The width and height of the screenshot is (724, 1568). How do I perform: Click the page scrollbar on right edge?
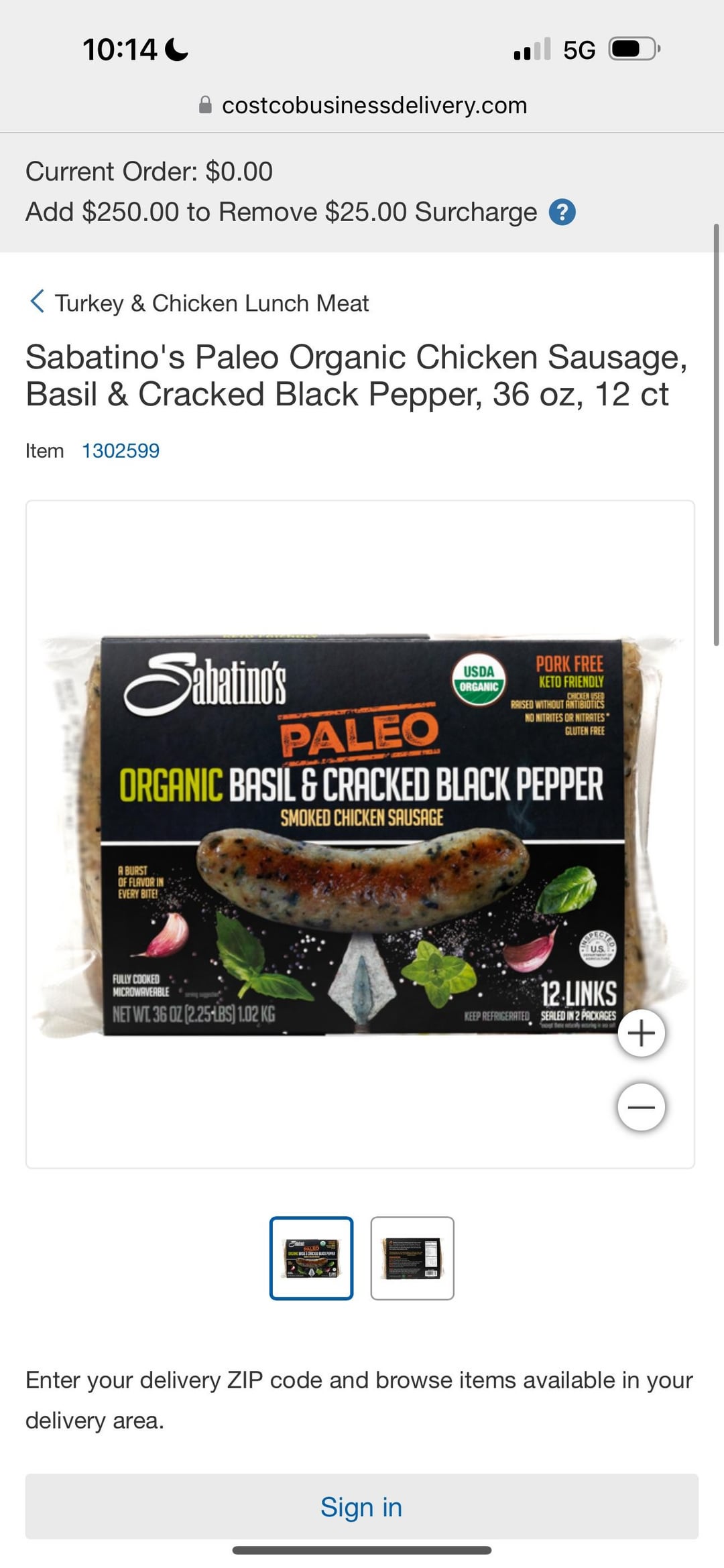[716, 434]
